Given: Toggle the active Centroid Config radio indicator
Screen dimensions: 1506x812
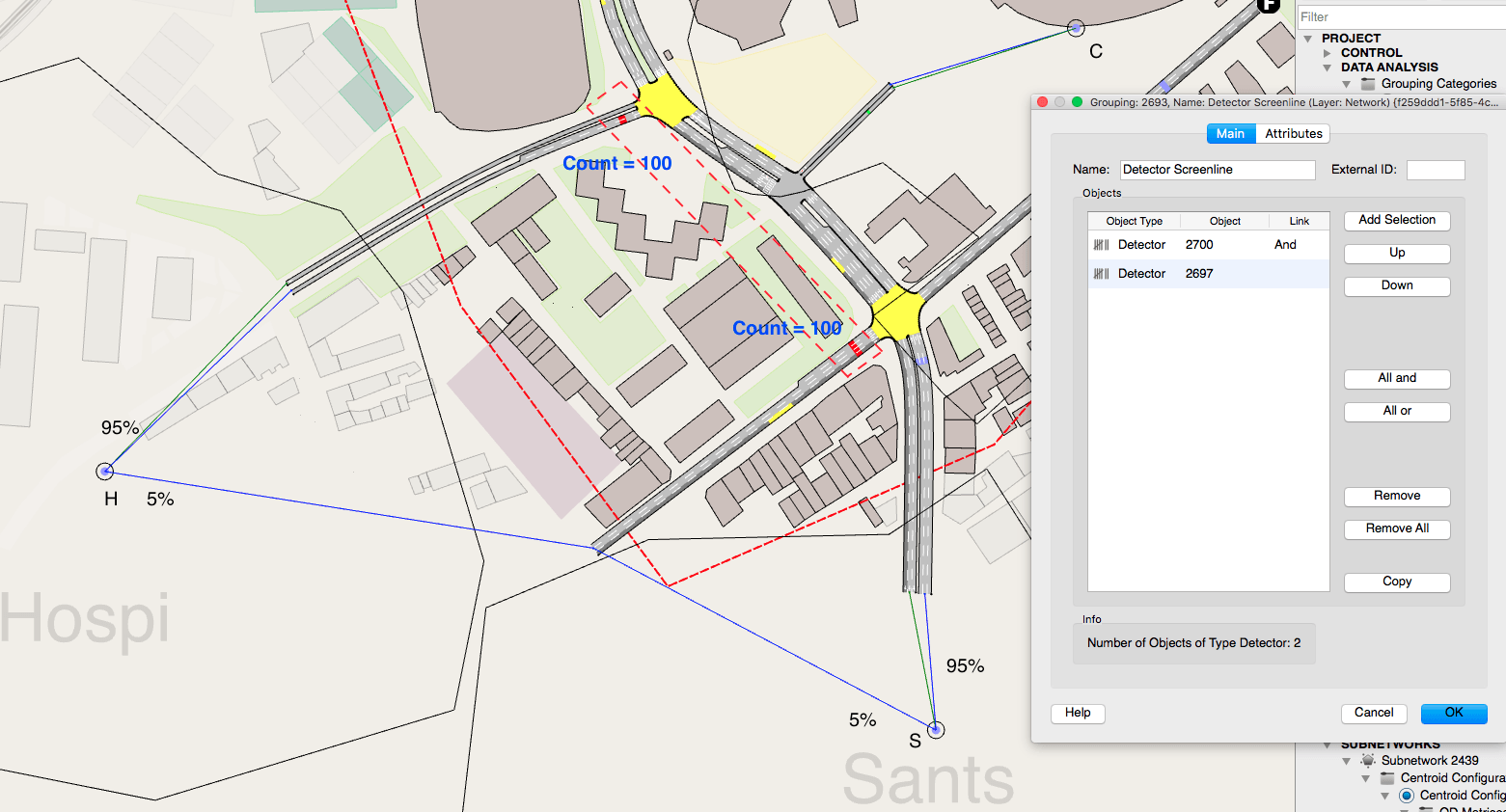Looking at the screenshot, I should coord(1407,796).
